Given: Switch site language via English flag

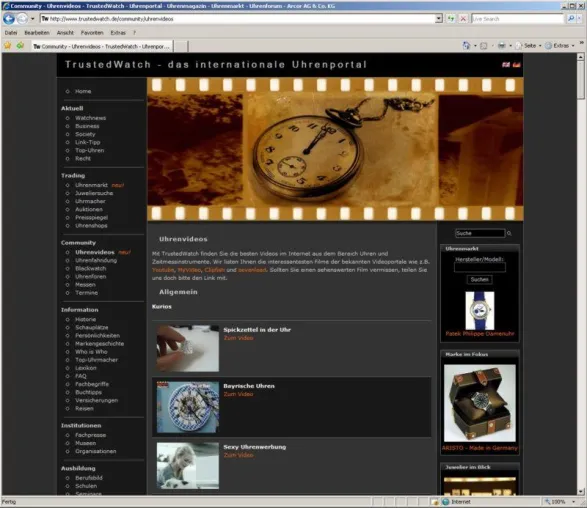Looking at the screenshot, I should click(x=506, y=65).
